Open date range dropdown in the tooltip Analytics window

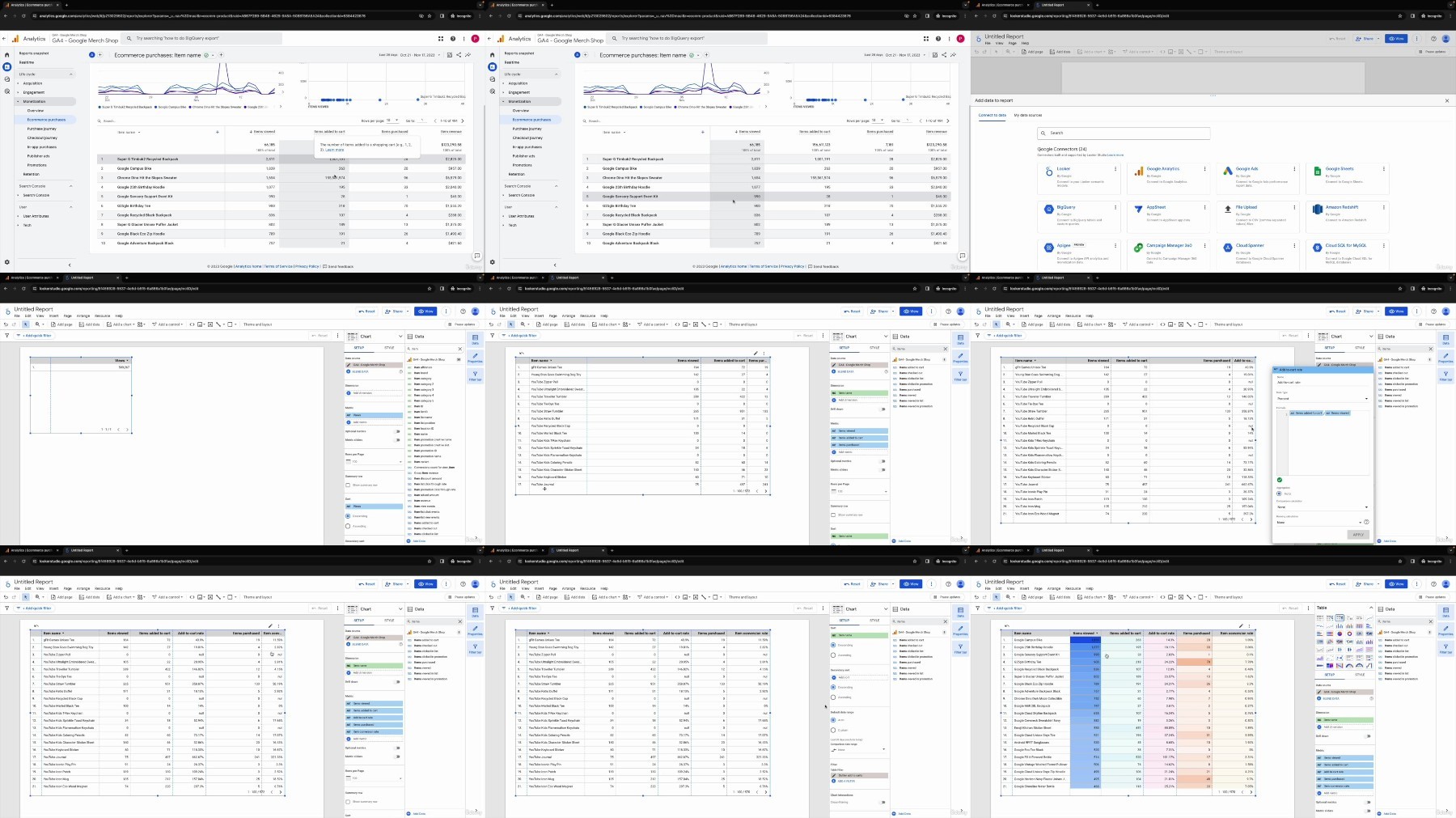point(410,55)
